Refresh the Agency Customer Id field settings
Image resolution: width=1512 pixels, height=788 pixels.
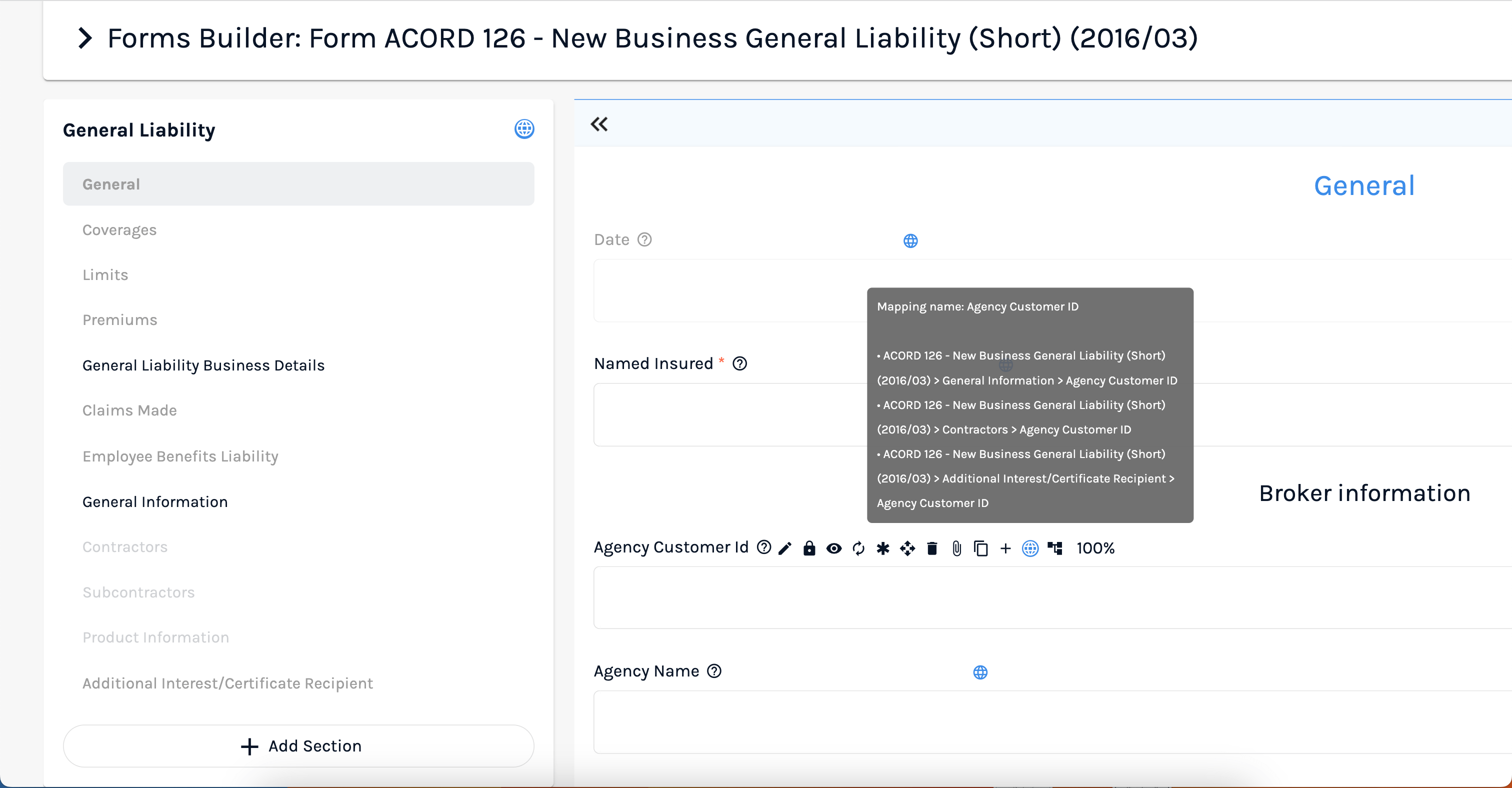tap(858, 548)
